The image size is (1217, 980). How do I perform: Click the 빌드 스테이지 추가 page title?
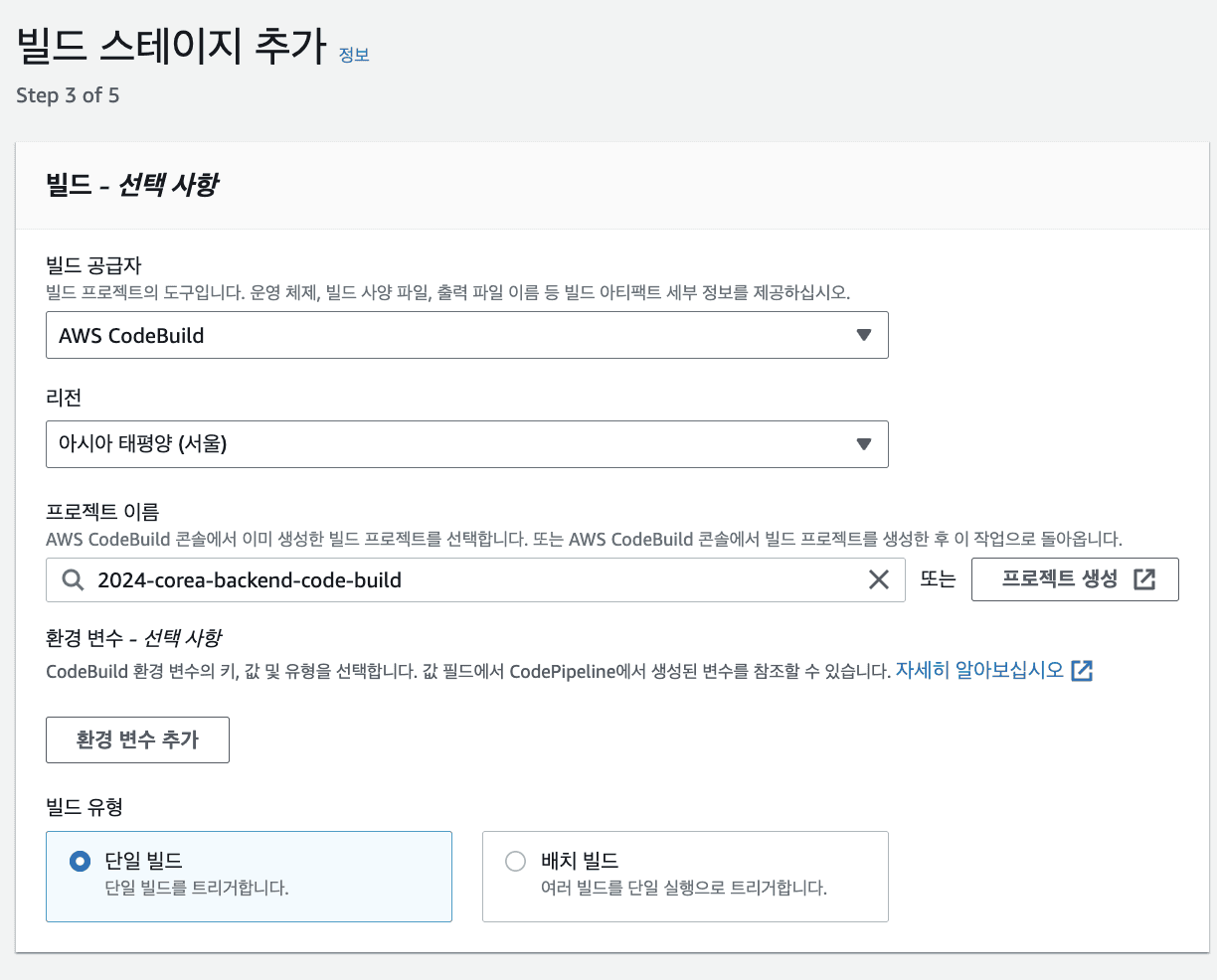tap(171, 47)
